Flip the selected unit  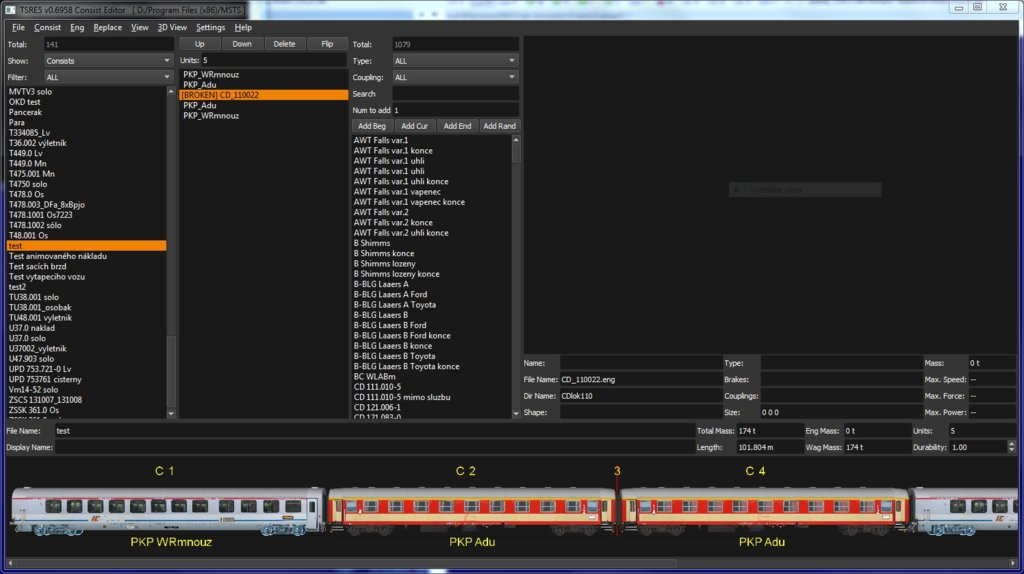click(327, 44)
